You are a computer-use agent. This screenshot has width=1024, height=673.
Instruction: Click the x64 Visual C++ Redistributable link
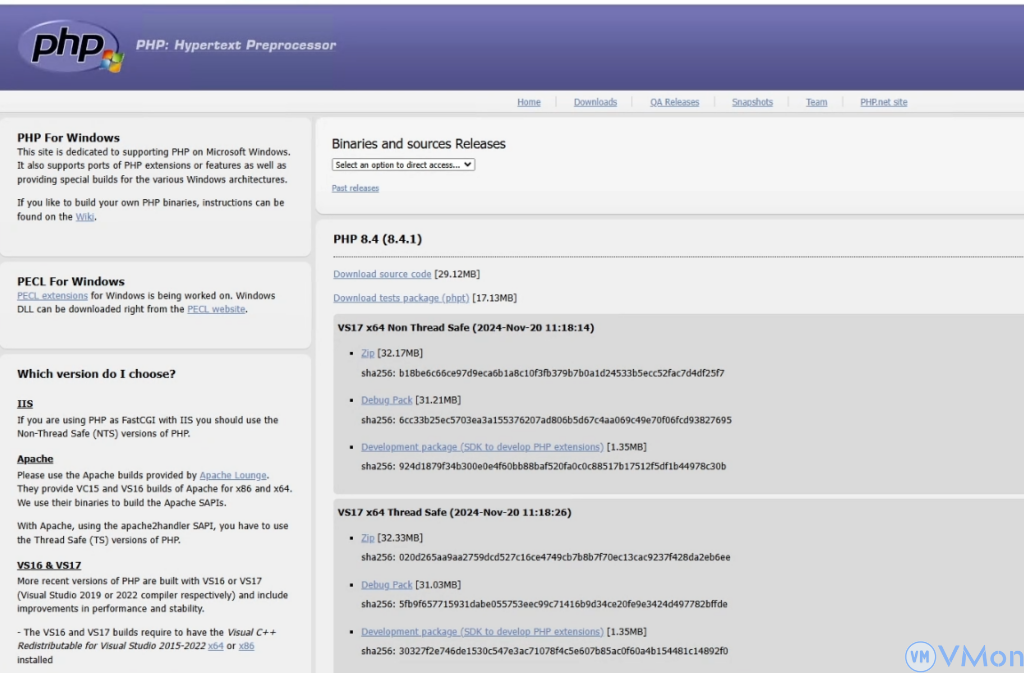(215, 646)
